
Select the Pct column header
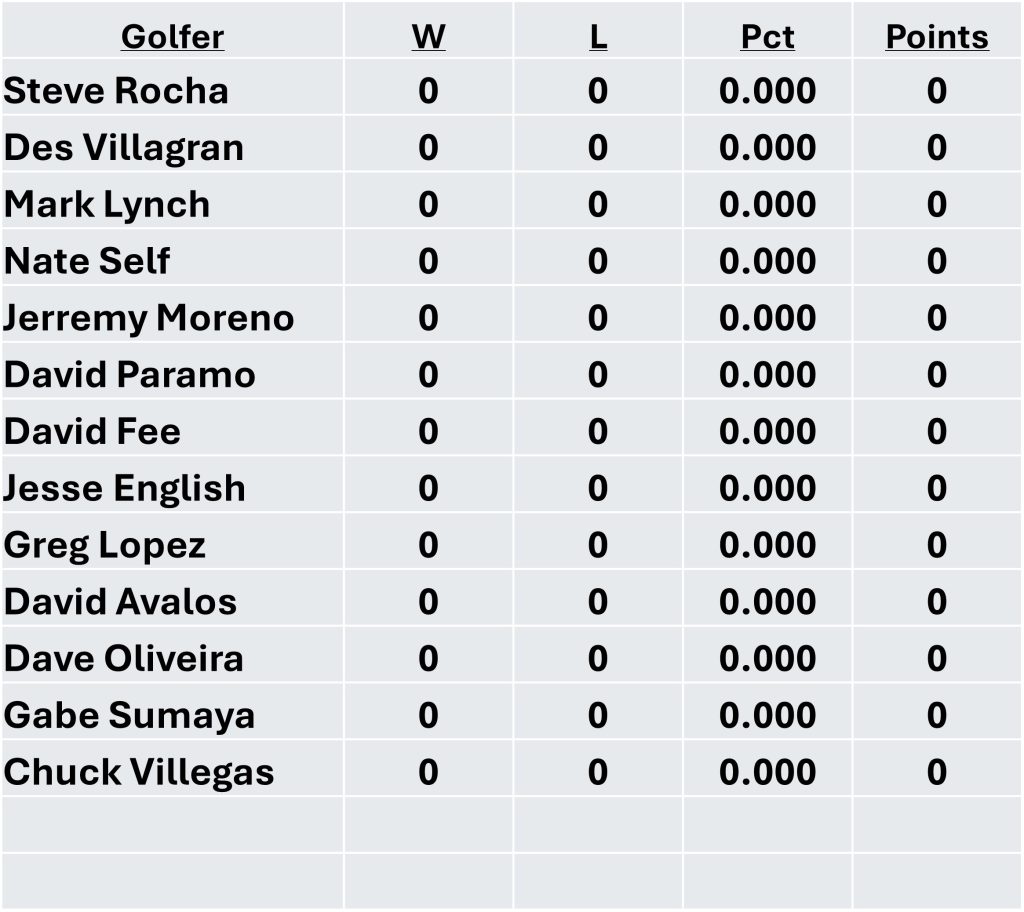click(x=767, y=37)
